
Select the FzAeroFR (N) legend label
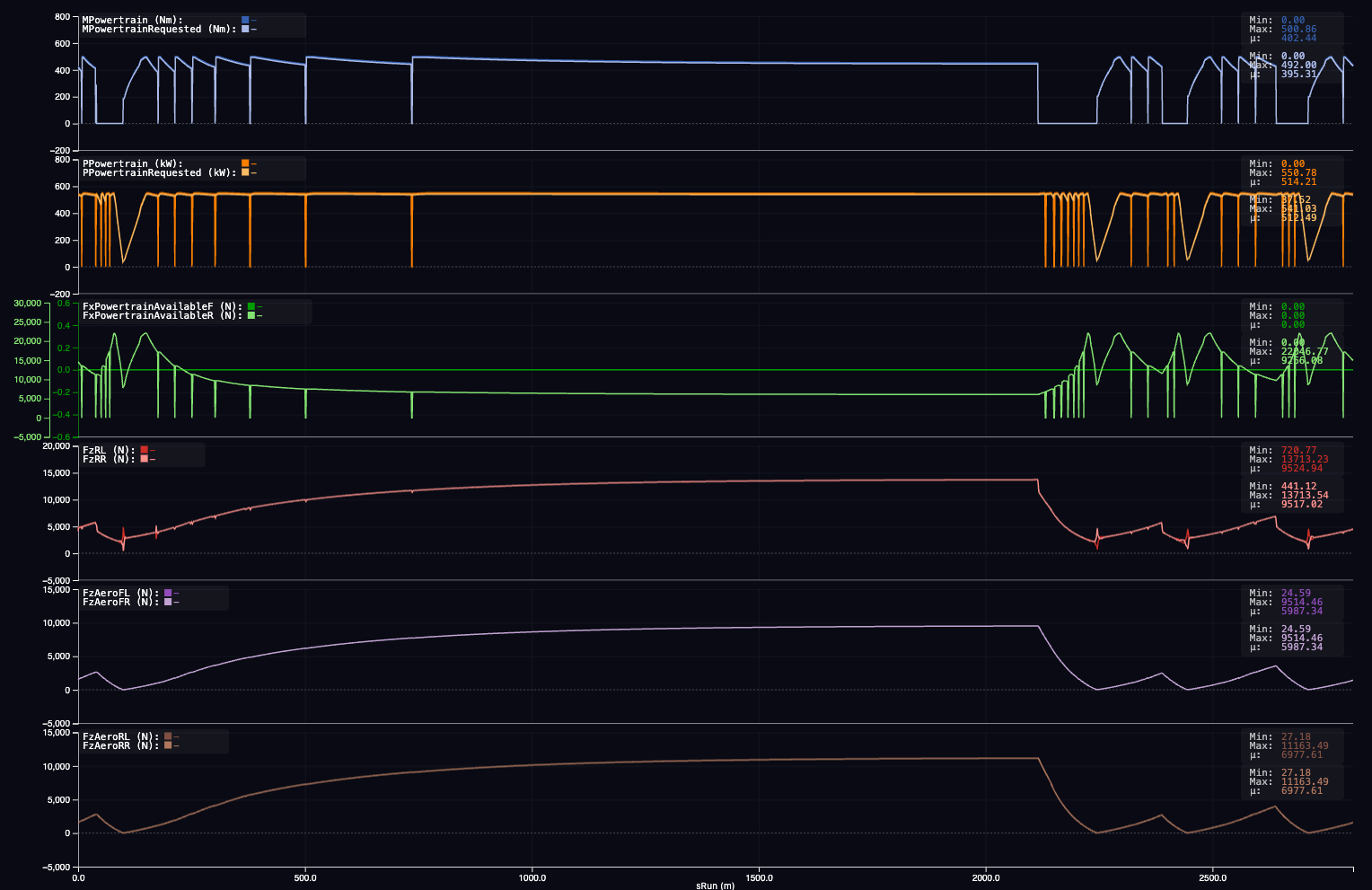[120, 602]
